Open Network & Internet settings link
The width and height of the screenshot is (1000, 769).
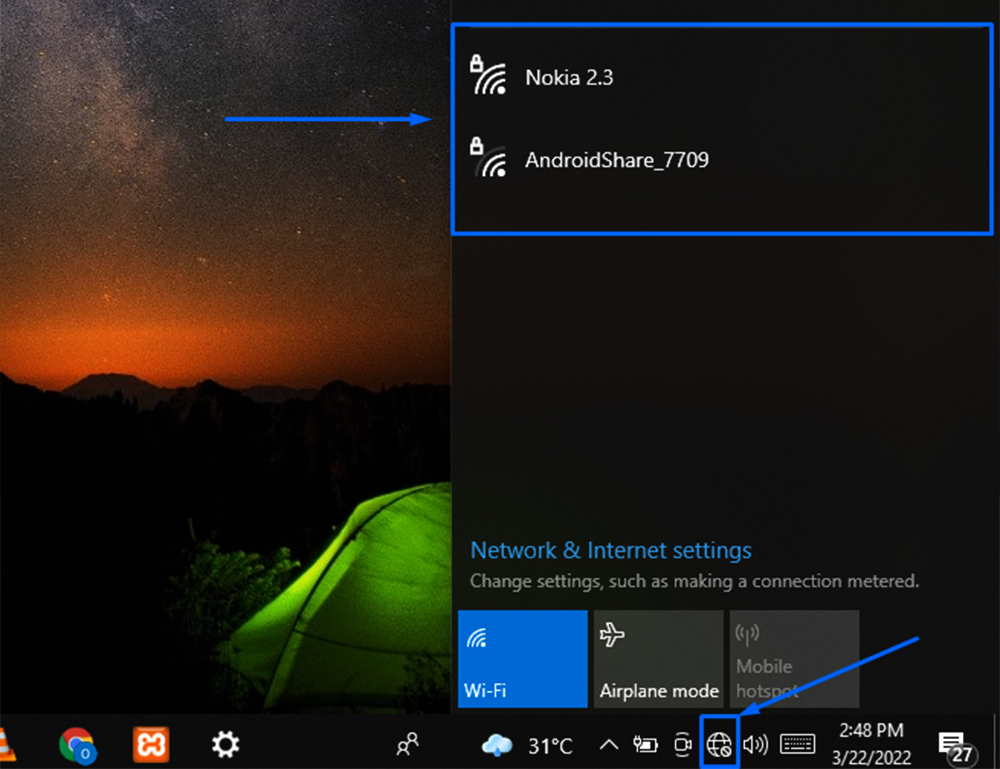pos(611,551)
